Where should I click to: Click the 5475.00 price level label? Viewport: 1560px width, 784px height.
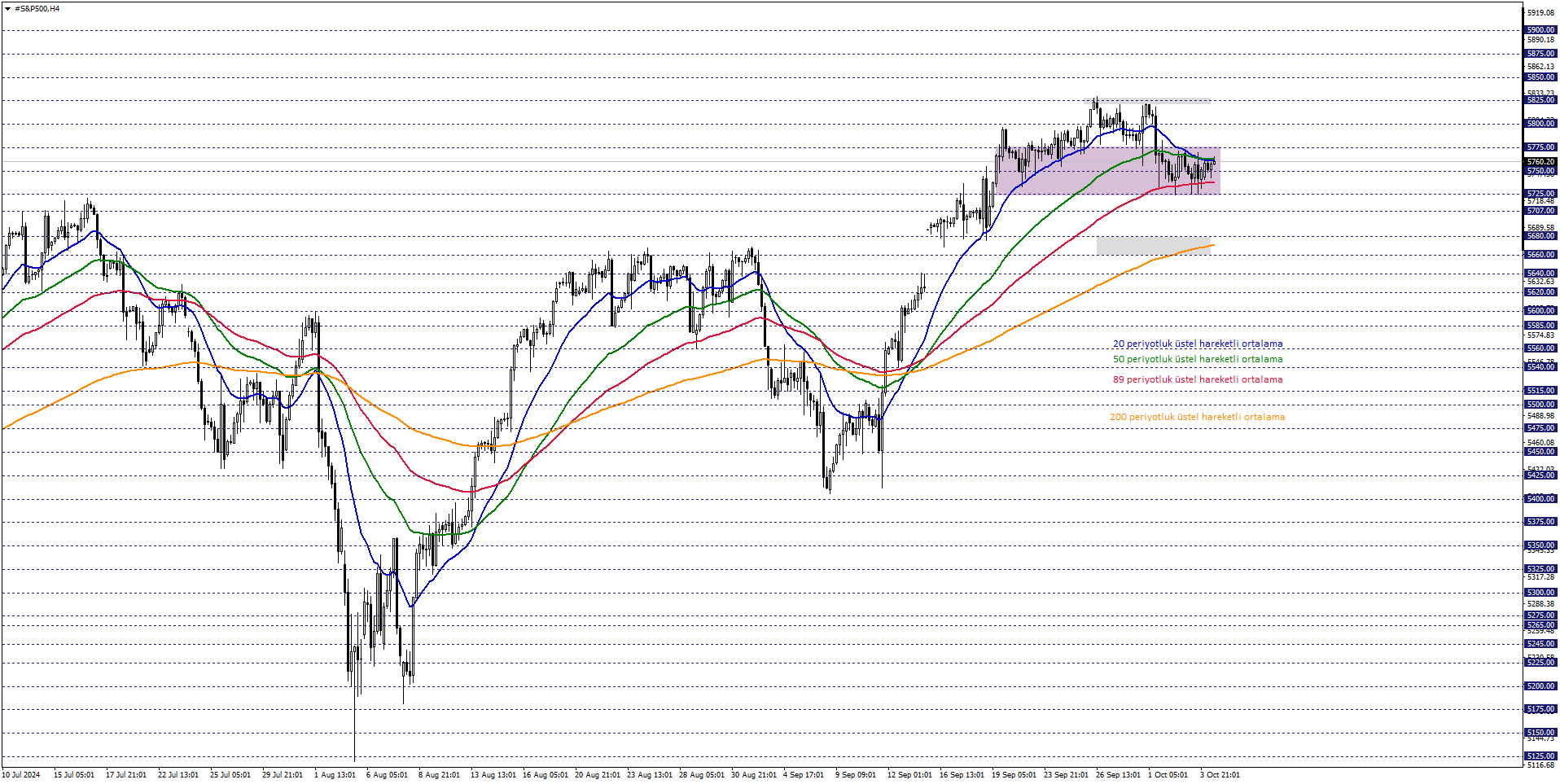[1540, 428]
